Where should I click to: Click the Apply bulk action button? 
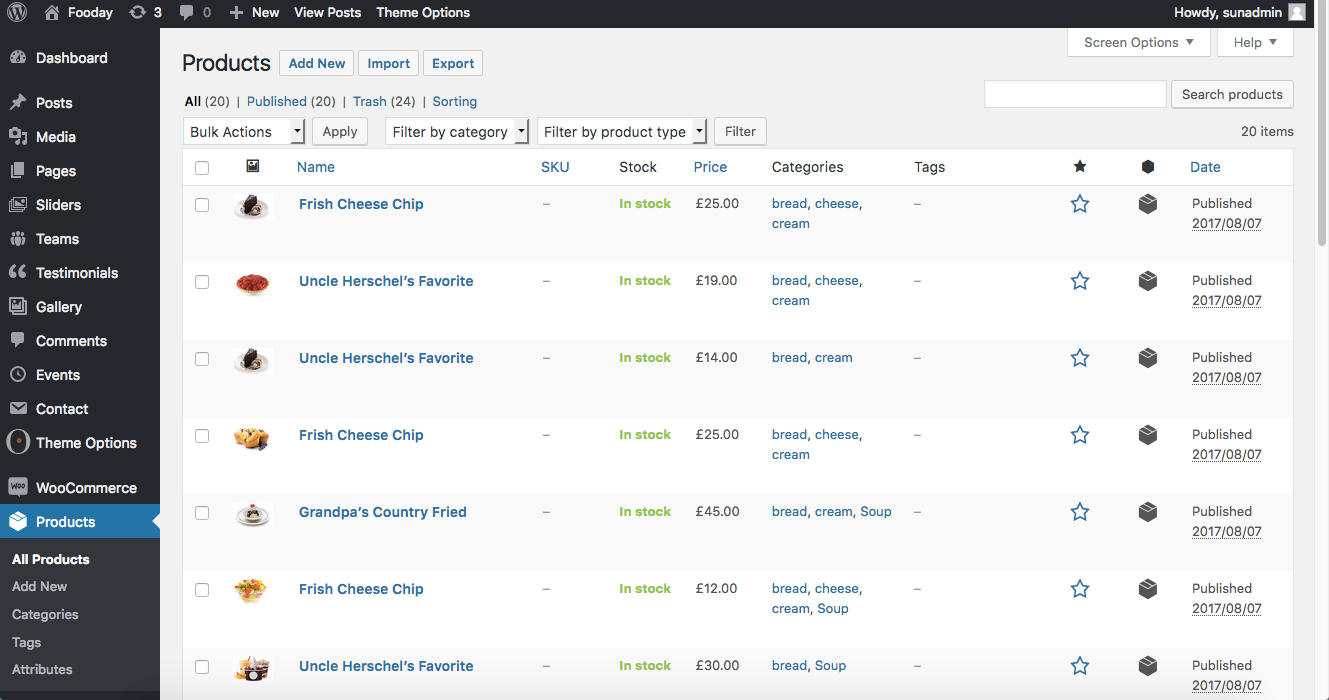340,131
